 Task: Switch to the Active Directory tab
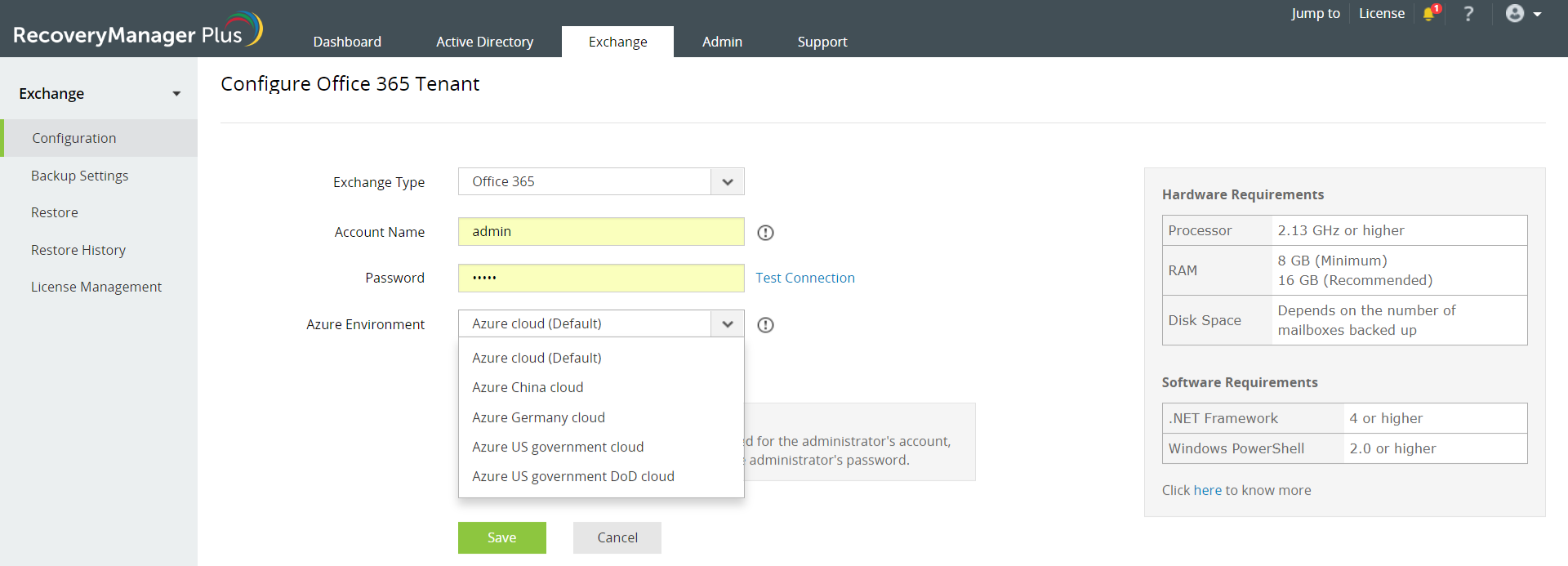click(484, 42)
